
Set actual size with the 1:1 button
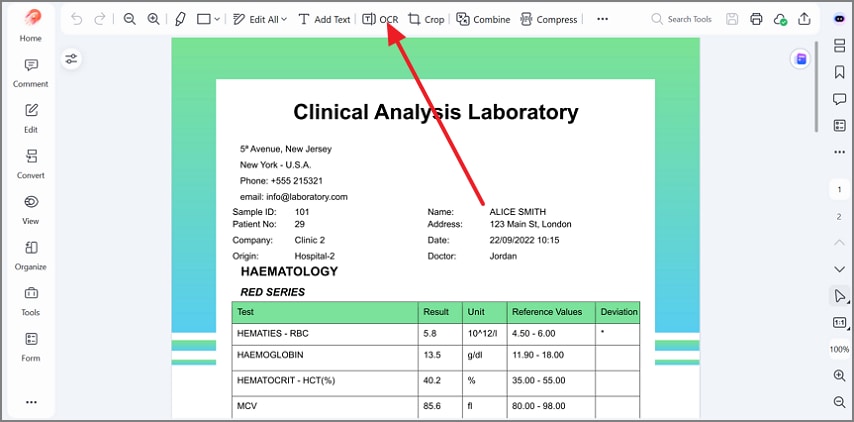839,322
